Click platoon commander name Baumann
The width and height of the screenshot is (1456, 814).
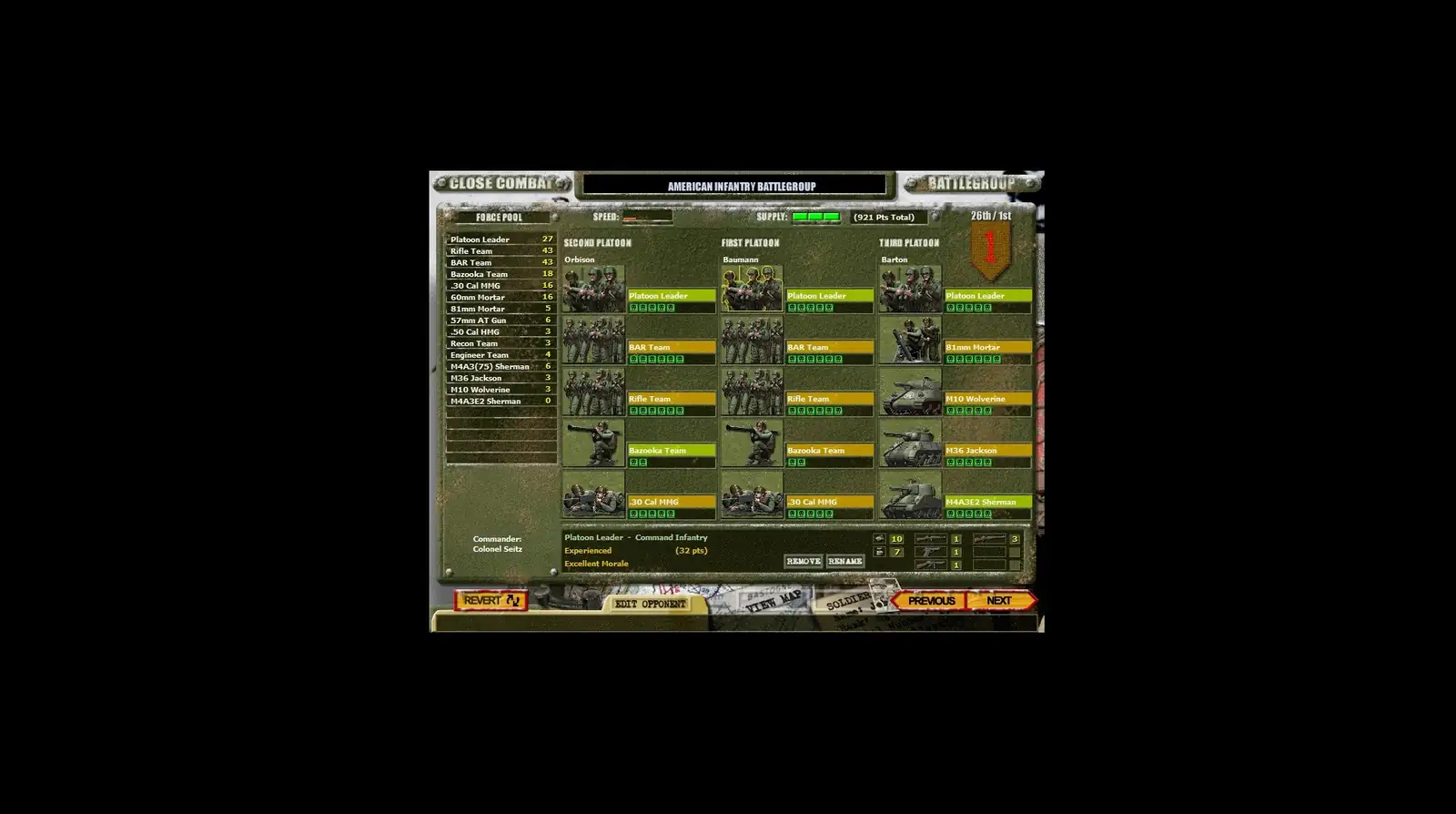741,260
